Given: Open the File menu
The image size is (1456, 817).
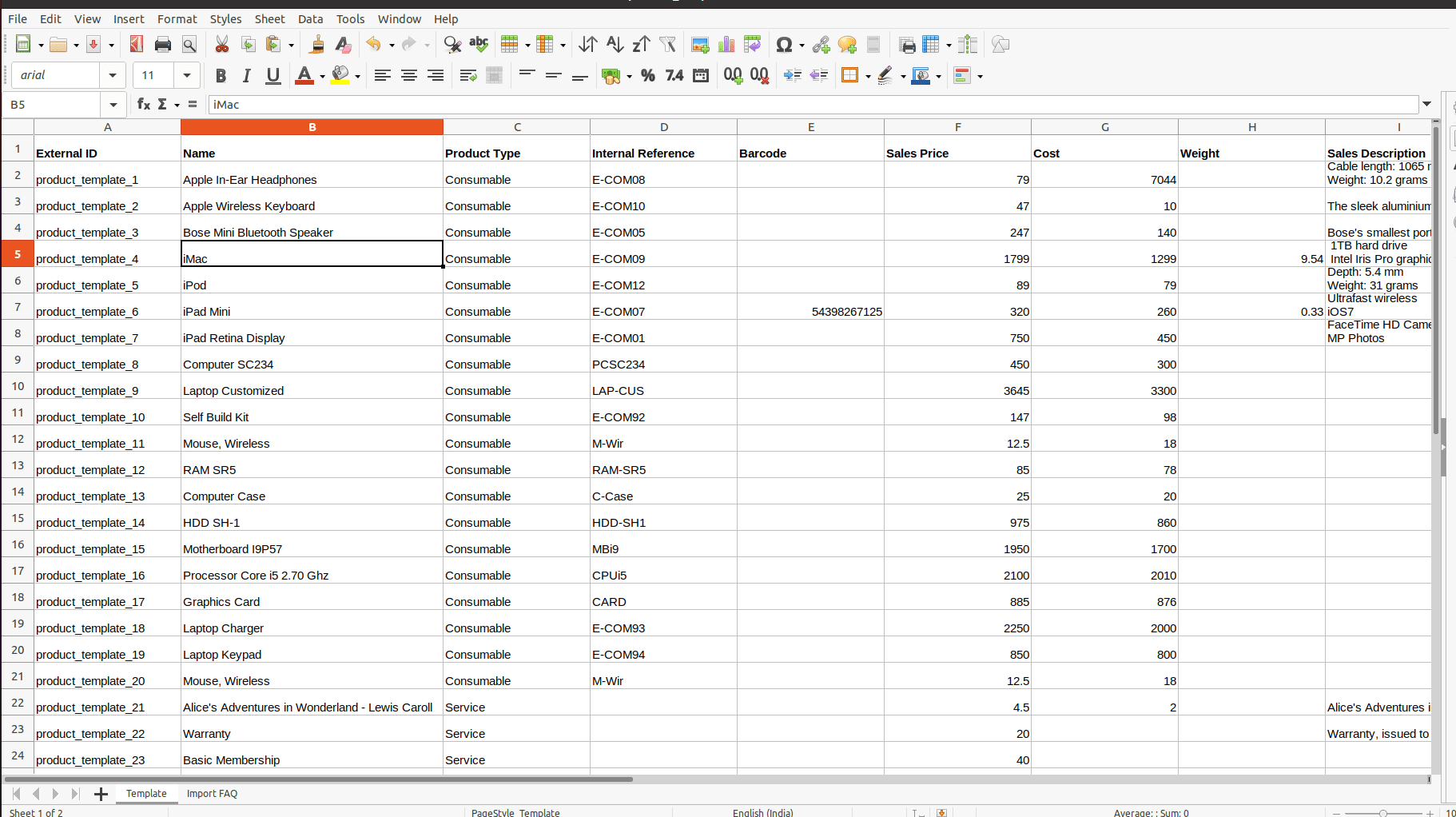Looking at the screenshot, I should (18, 18).
